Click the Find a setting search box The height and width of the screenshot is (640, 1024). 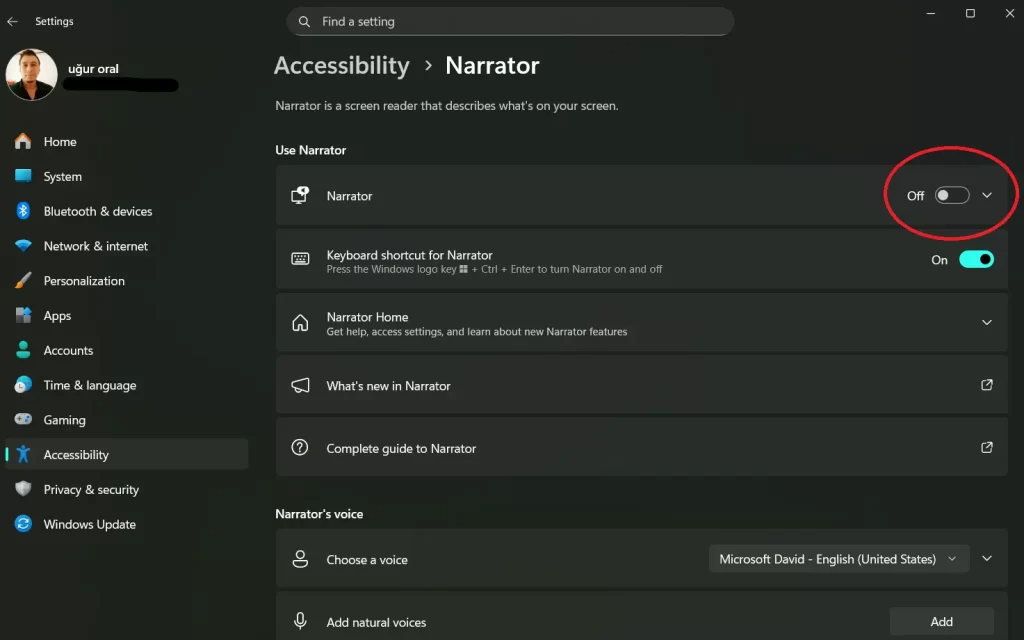510,21
